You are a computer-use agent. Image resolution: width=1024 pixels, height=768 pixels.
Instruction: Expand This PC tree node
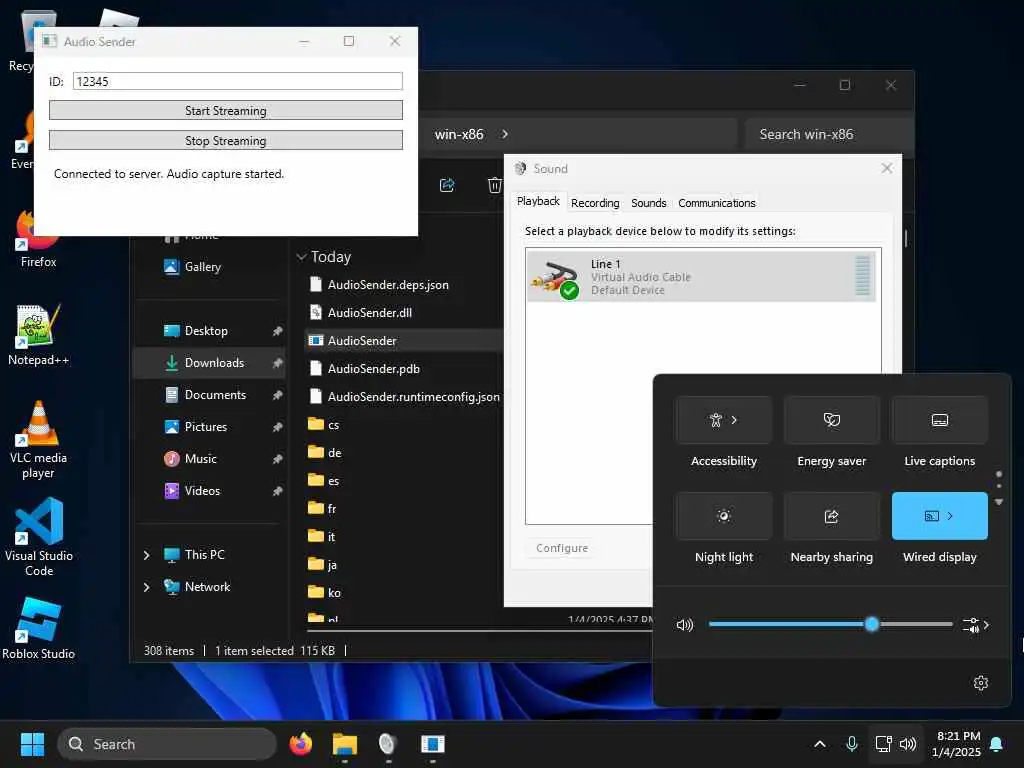(x=146, y=555)
